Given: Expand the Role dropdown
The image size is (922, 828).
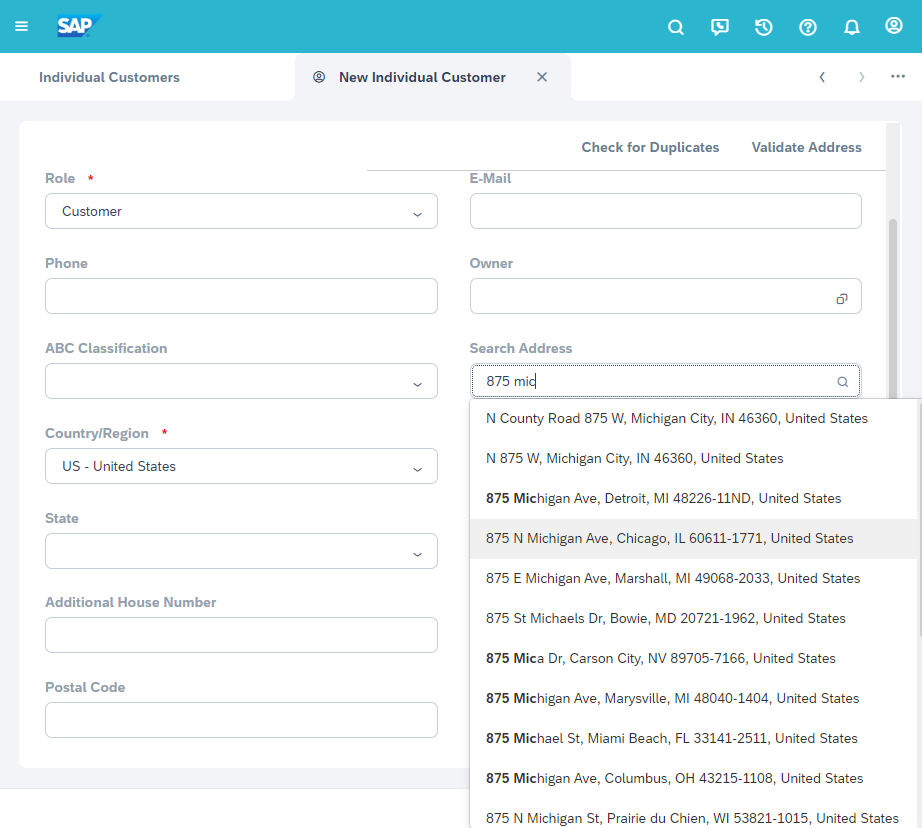Looking at the screenshot, I should [x=417, y=213].
